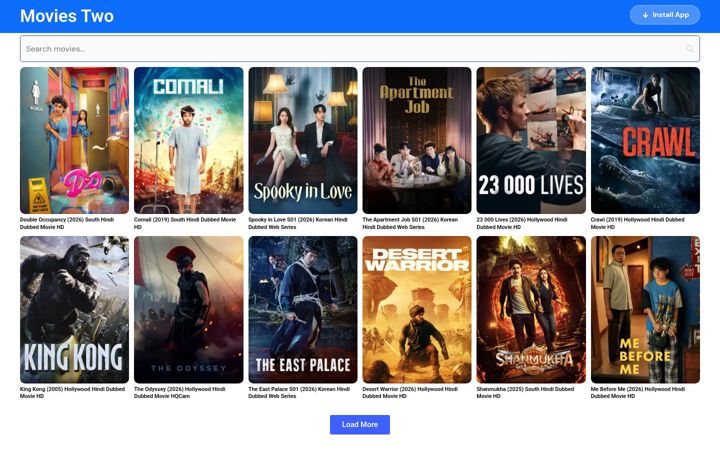The height and width of the screenshot is (450, 720).
Task: Click title '23 000 Lives (2026) Hollywood Hindi'
Action: 522,220
